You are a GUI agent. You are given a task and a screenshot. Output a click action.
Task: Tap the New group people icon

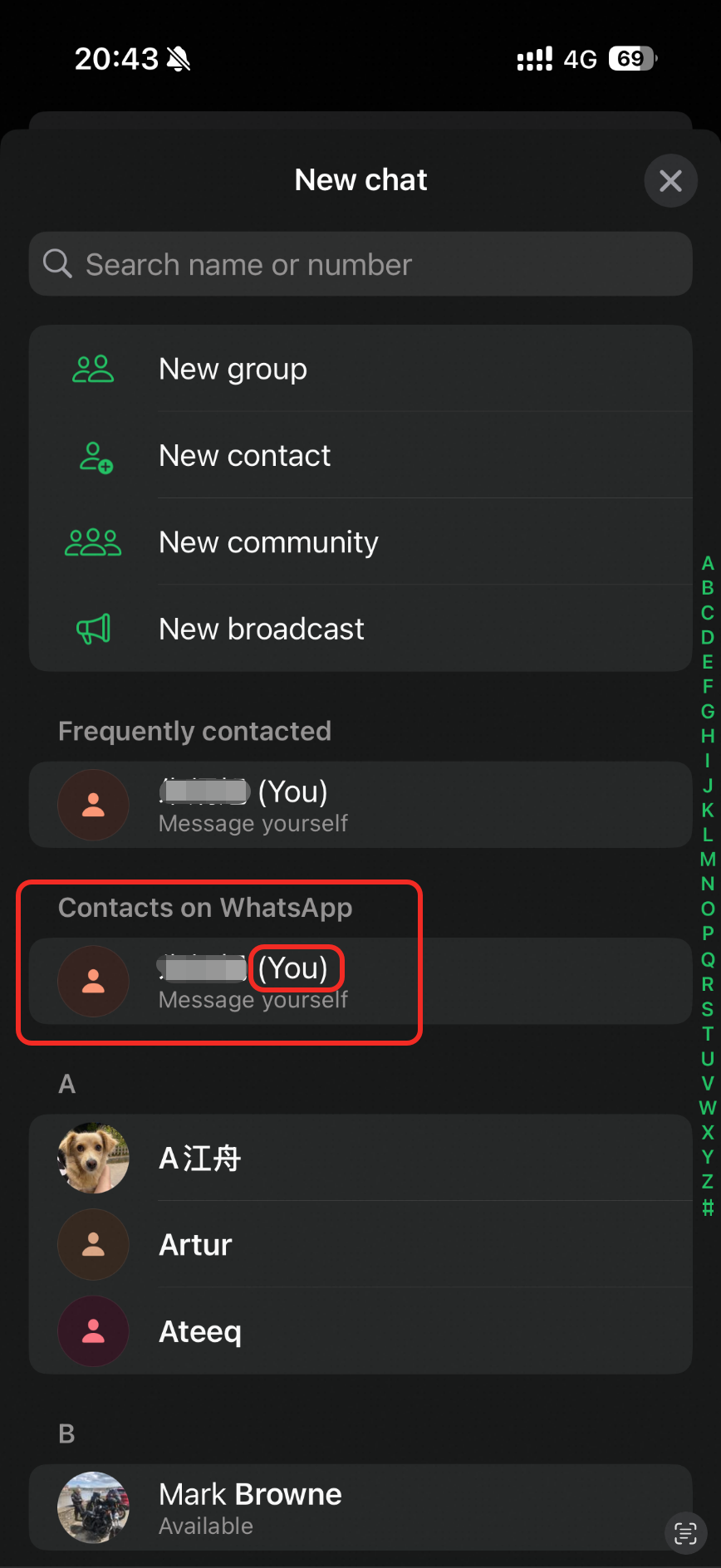pyautogui.click(x=93, y=369)
